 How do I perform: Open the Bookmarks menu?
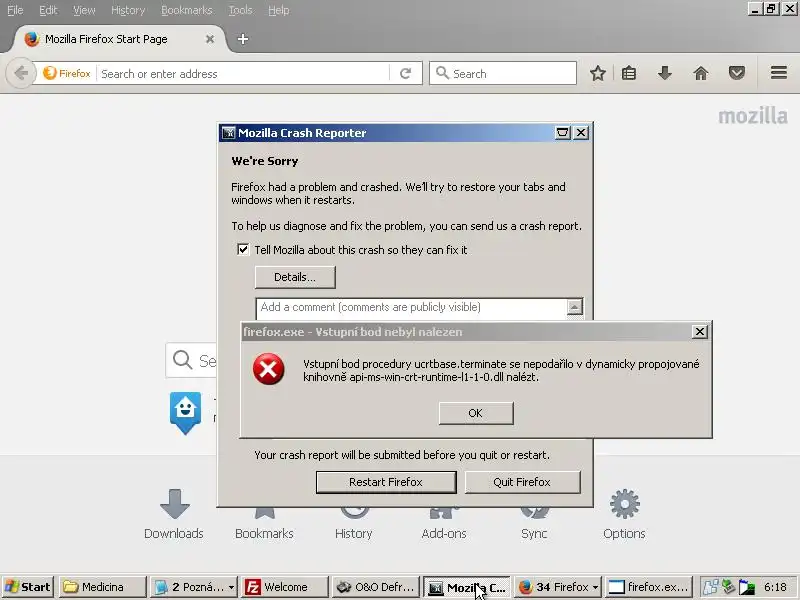[187, 10]
